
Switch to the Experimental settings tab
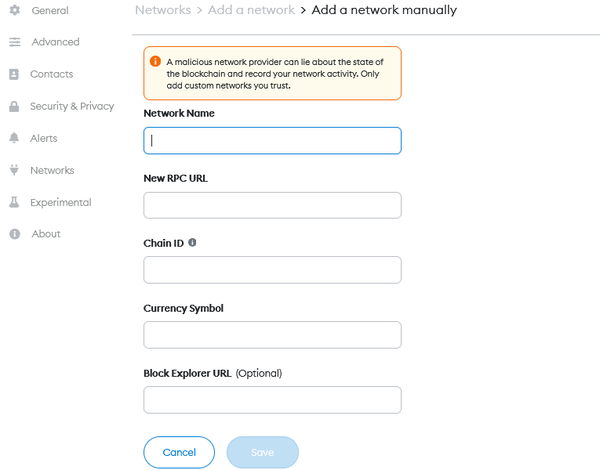pyautogui.click(x=61, y=202)
